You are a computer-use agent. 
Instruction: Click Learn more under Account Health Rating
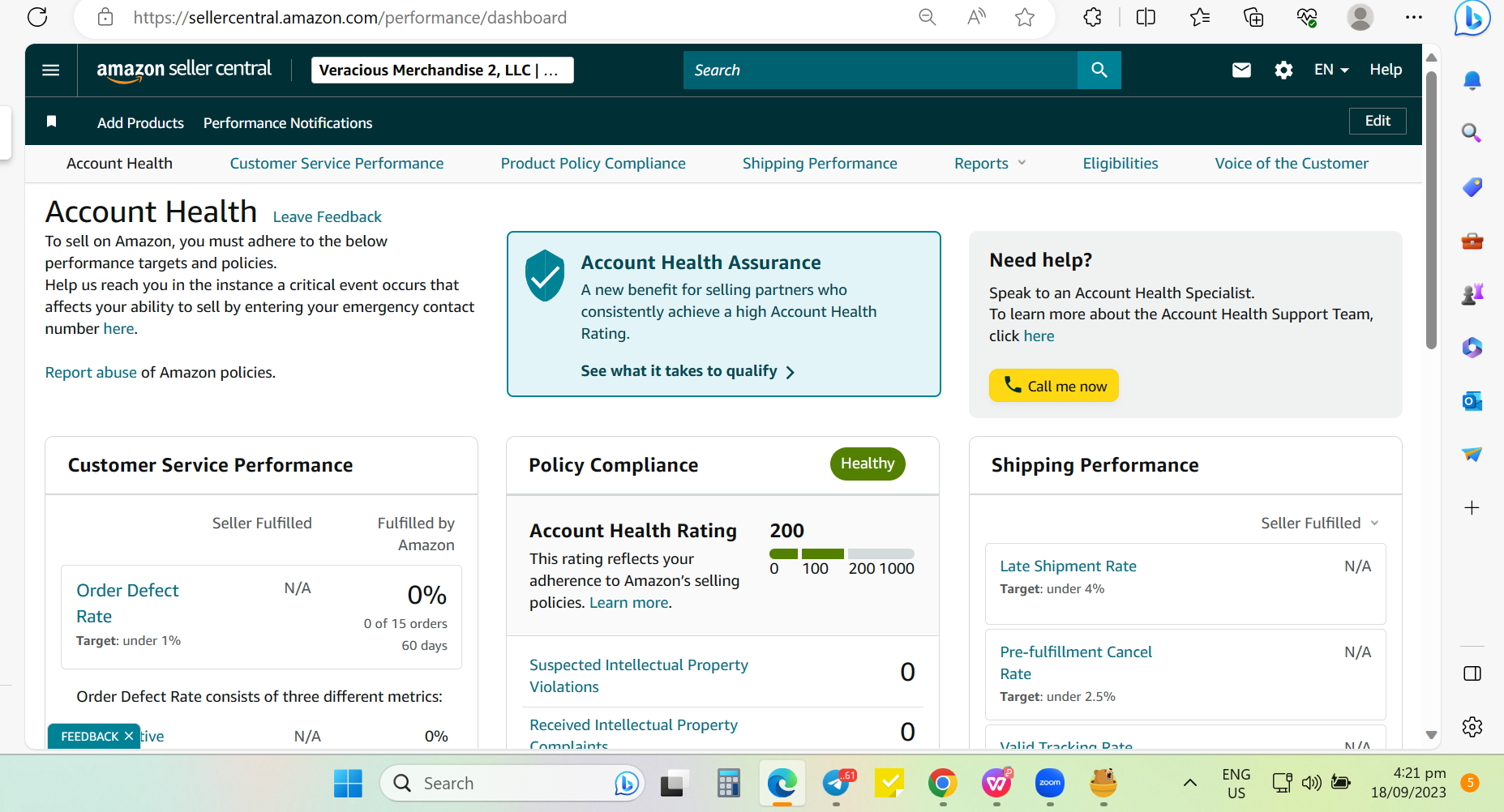(629, 603)
